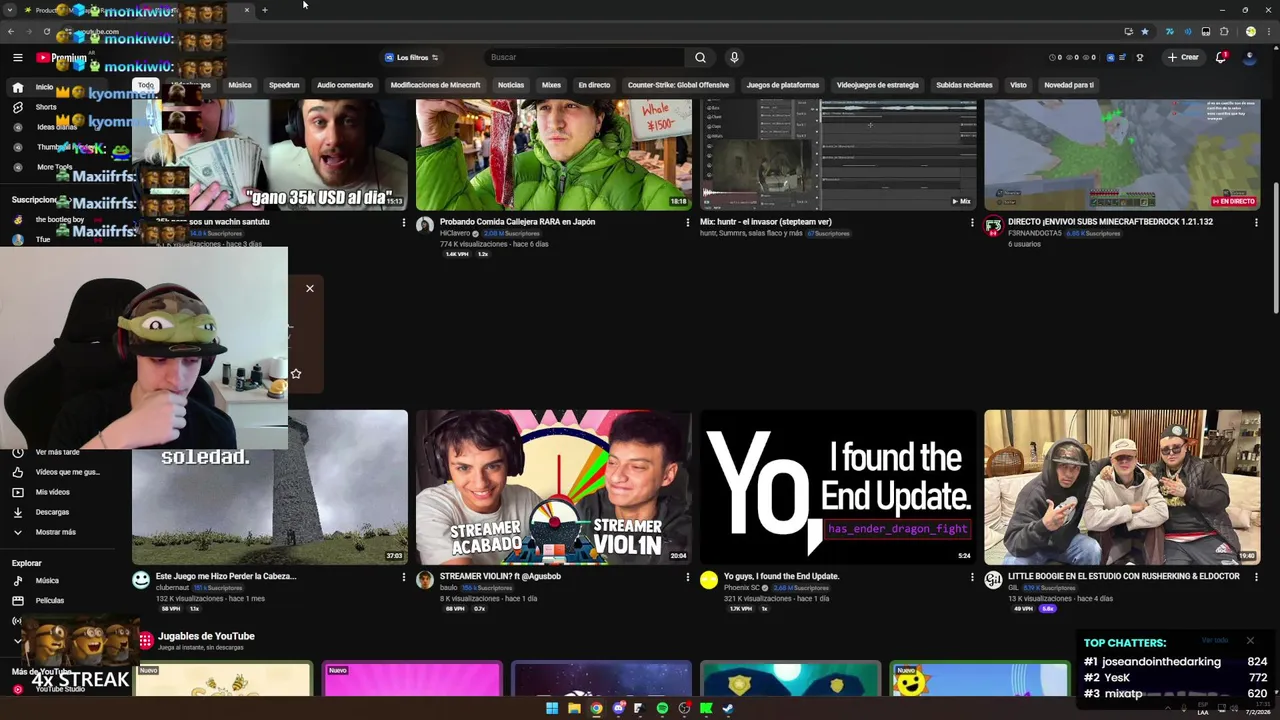Open HiClavero channel link

coord(454,233)
